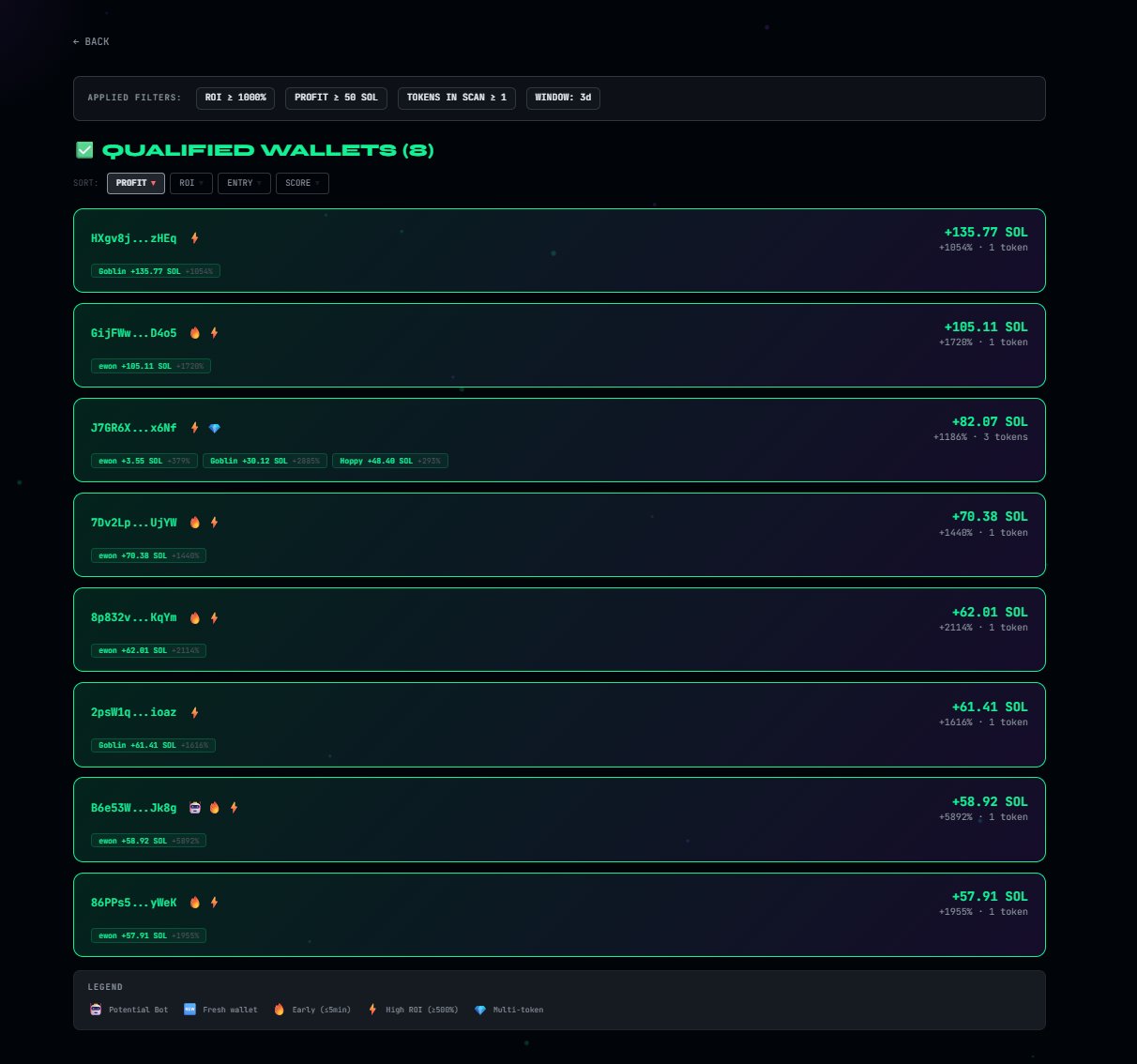Click the +135.77 SOL profit total

coord(986,232)
